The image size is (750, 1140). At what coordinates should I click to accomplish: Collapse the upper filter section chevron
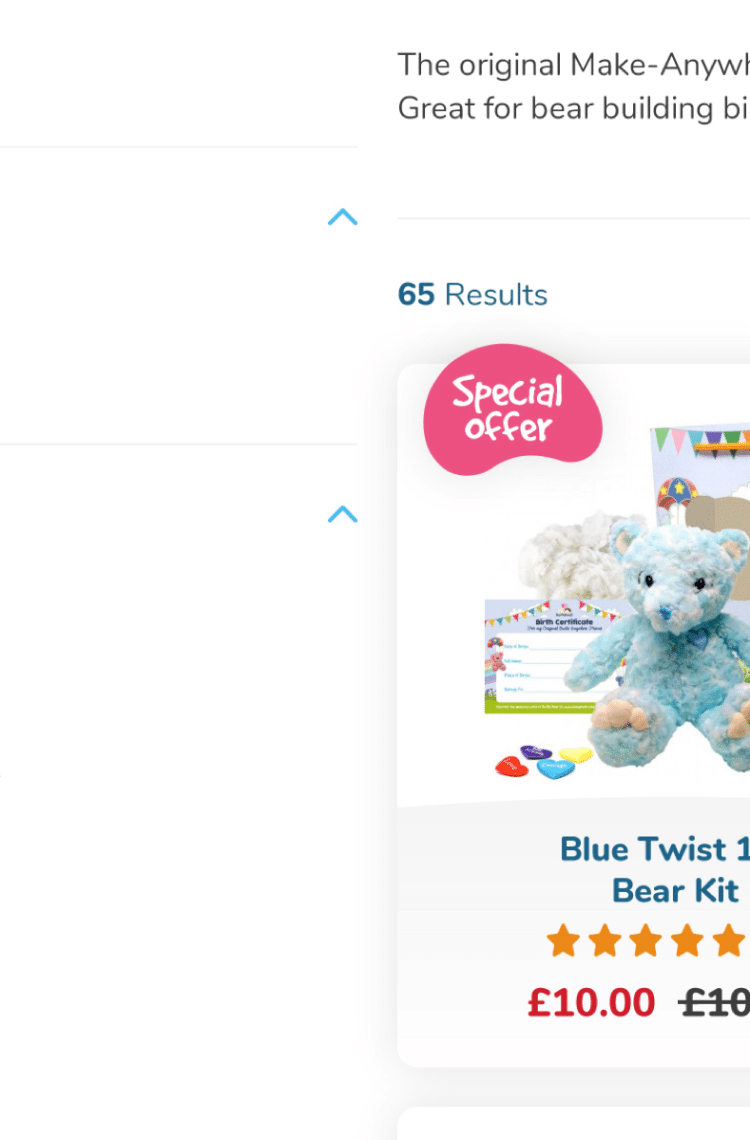coord(342,217)
